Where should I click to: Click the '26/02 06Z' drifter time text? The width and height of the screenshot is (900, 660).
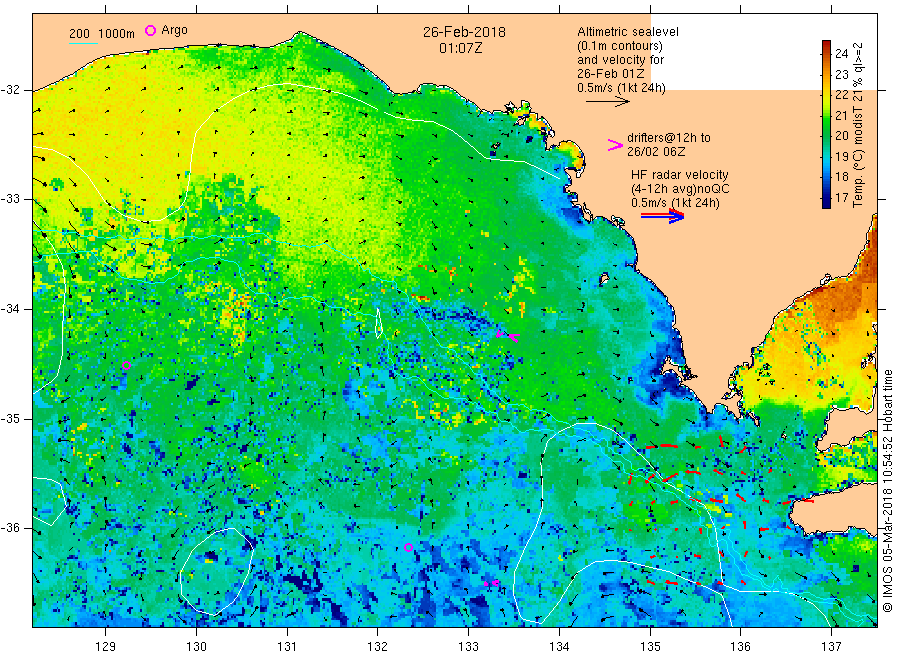click(x=656, y=152)
